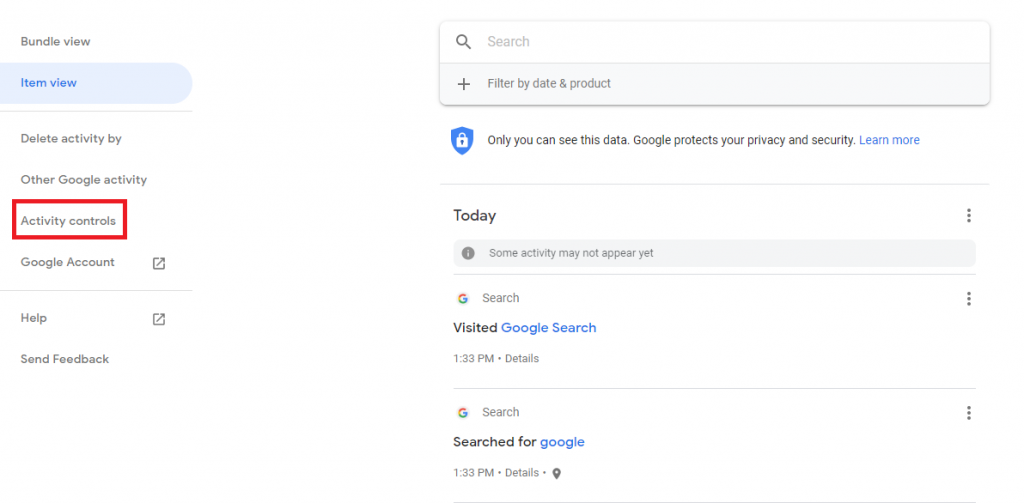Open Delete activity by
This screenshot has width=1024, height=503.
tap(71, 138)
